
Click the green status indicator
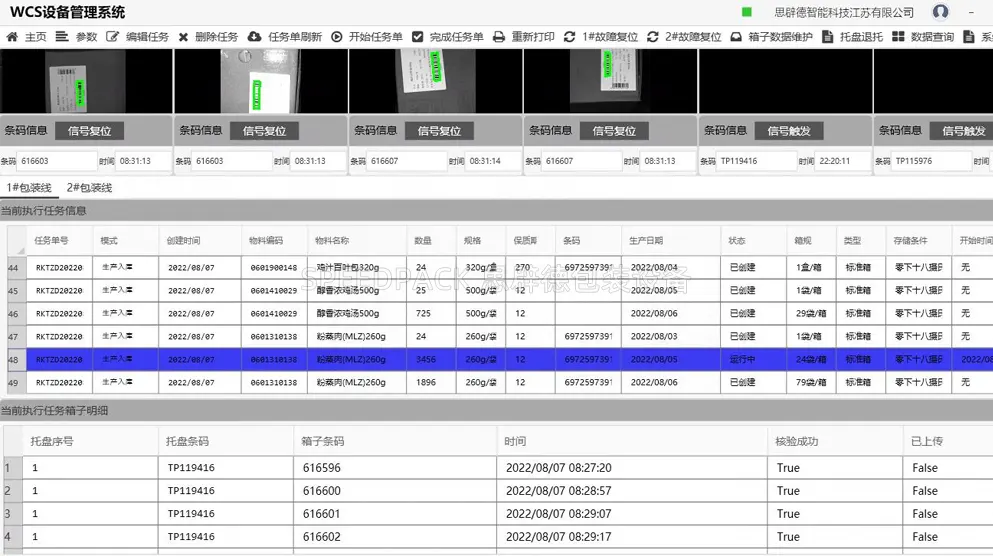point(747,12)
